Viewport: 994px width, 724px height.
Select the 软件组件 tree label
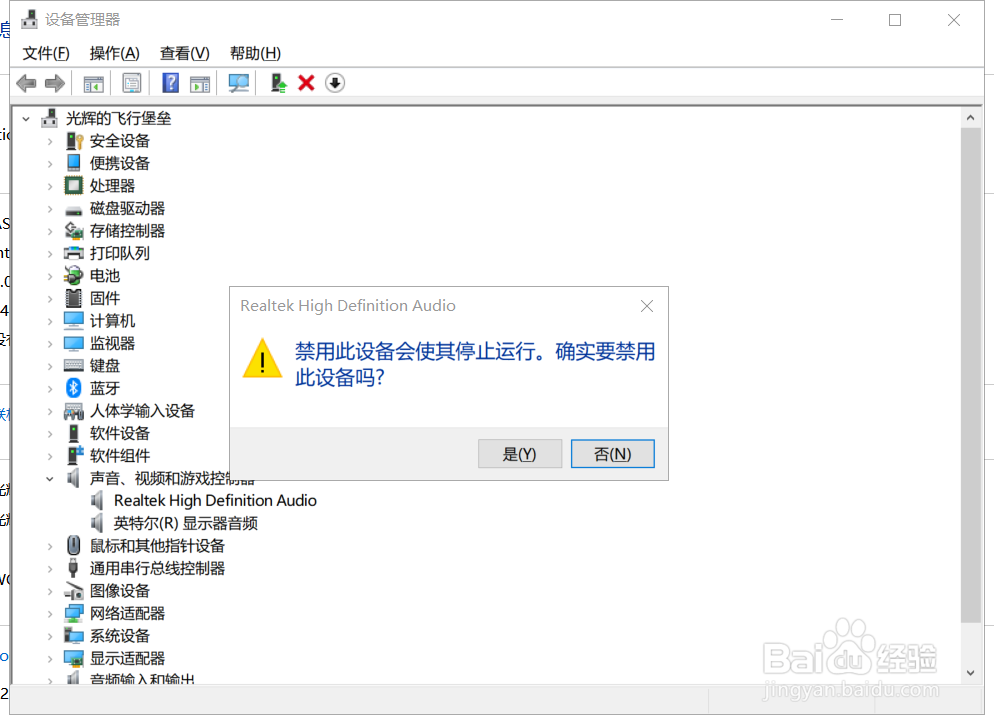(x=120, y=456)
